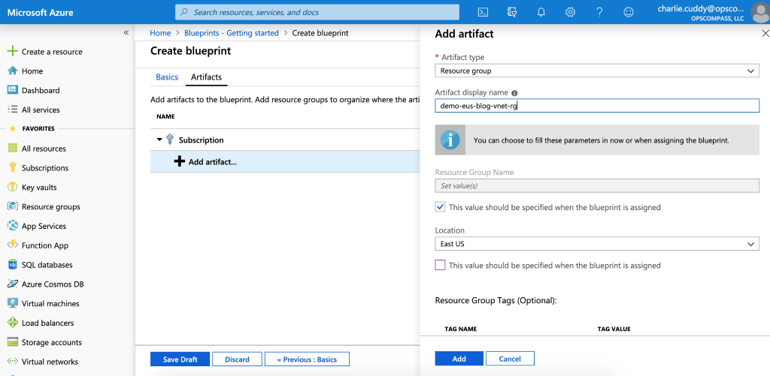Open Cloud Shell icon in top bar

[x=483, y=12]
